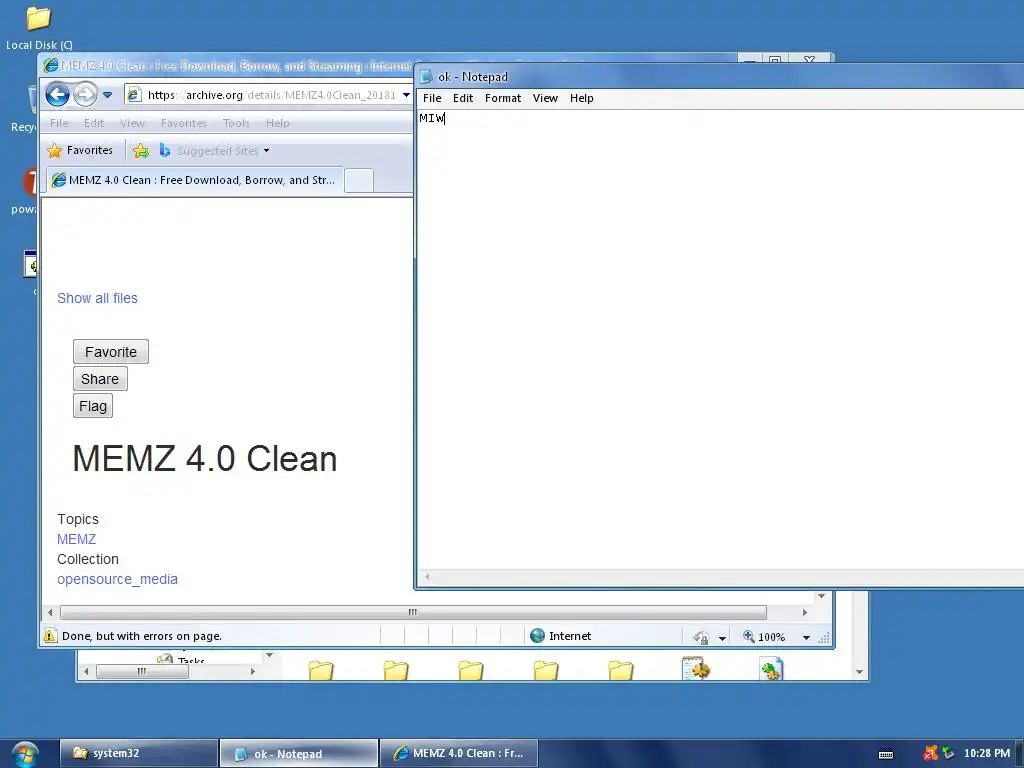
Task: Open Favorites menu in Internet Explorer
Action: pos(184,123)
